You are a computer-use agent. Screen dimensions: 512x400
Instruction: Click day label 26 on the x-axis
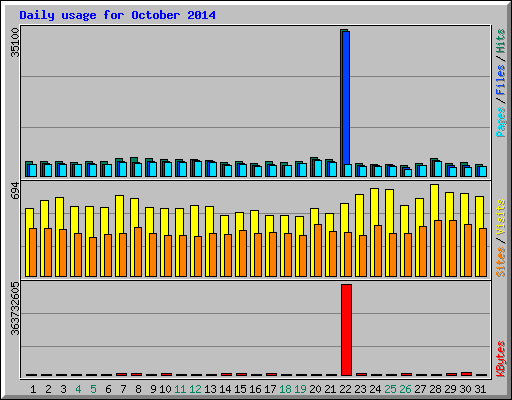405,389
